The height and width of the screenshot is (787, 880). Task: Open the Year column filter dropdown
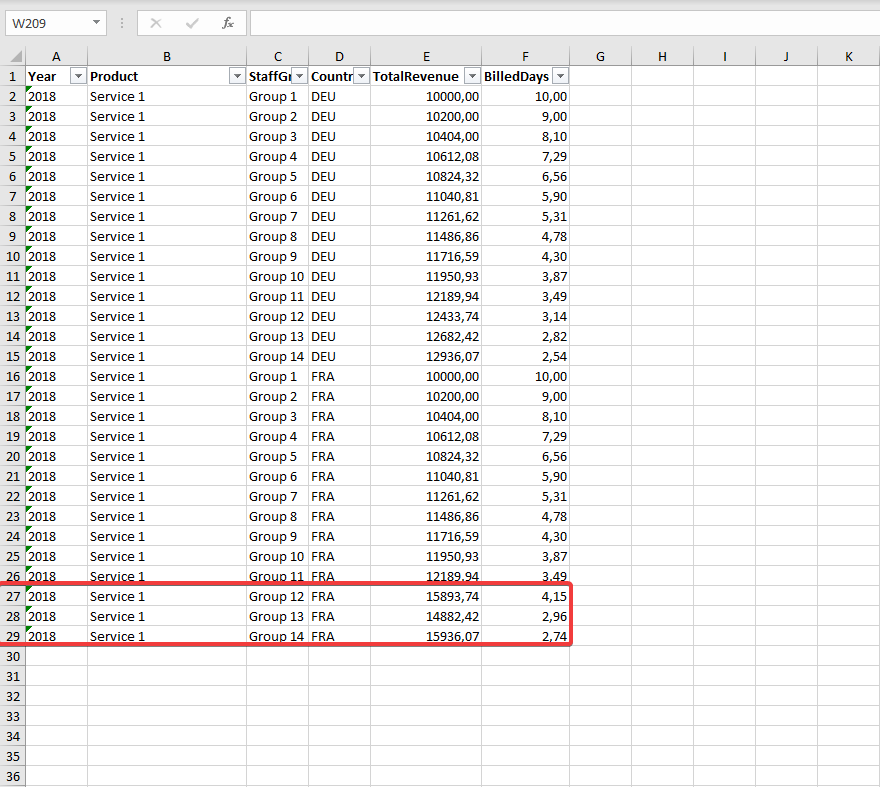click(x=78, y=77)
